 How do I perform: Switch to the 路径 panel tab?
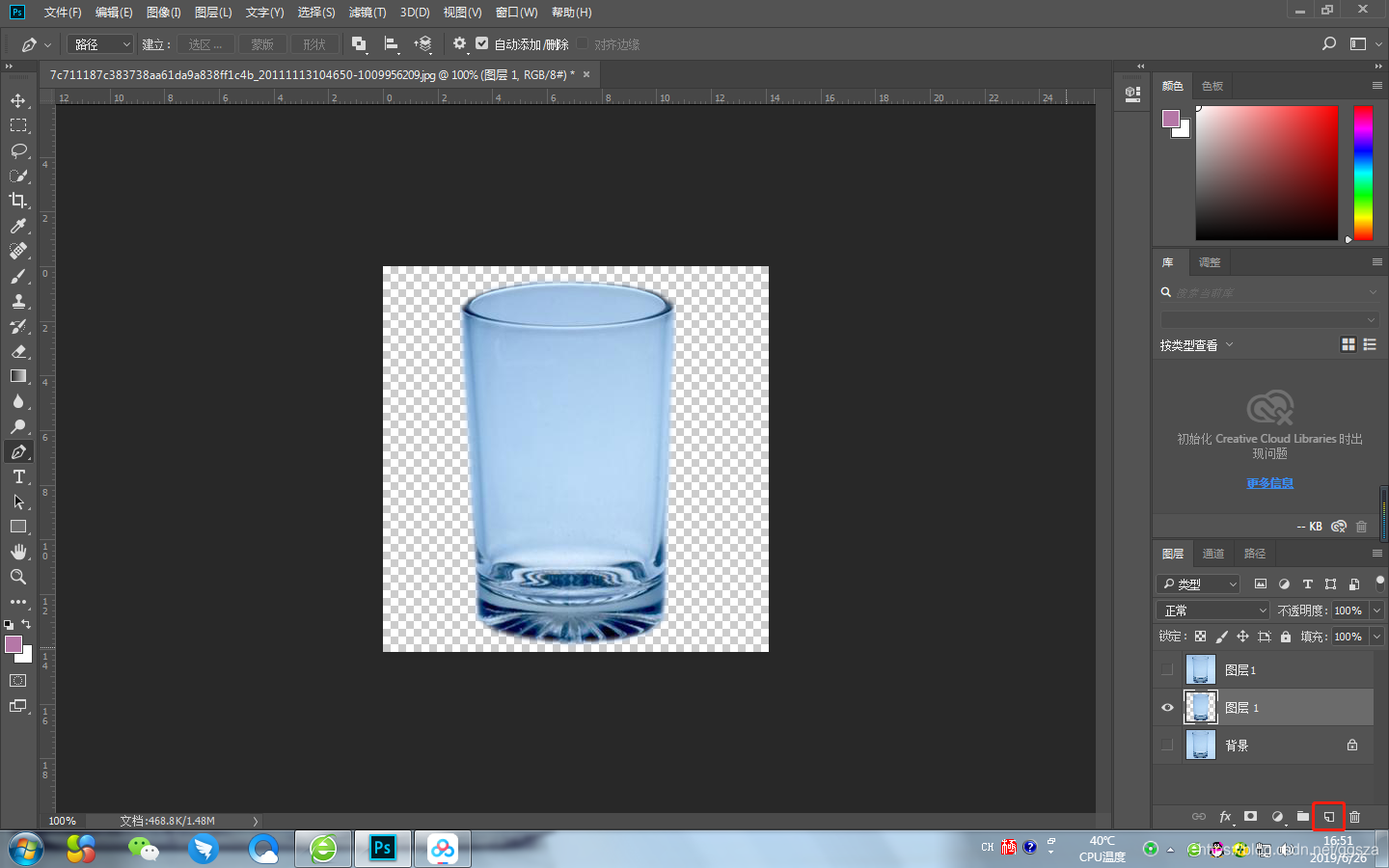[x=1255, y=554]
